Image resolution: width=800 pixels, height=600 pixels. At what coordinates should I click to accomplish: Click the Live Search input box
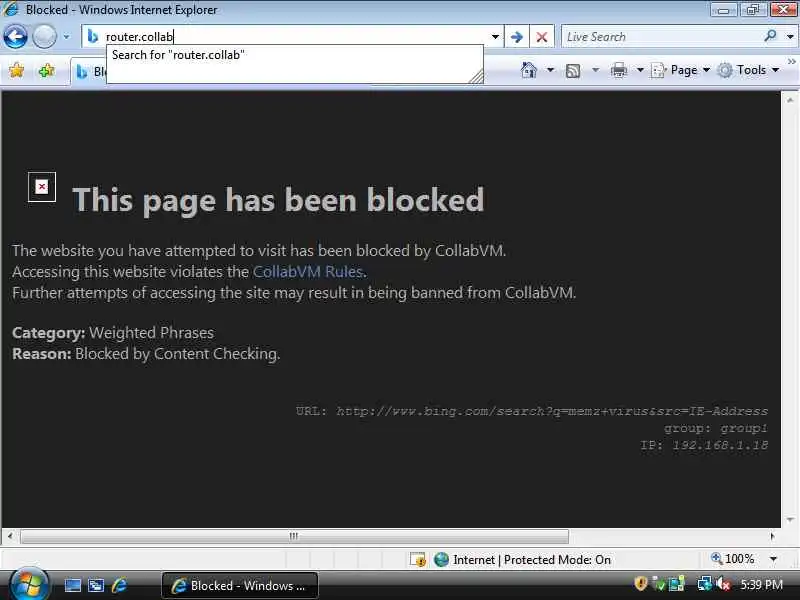tap(661, 37)
